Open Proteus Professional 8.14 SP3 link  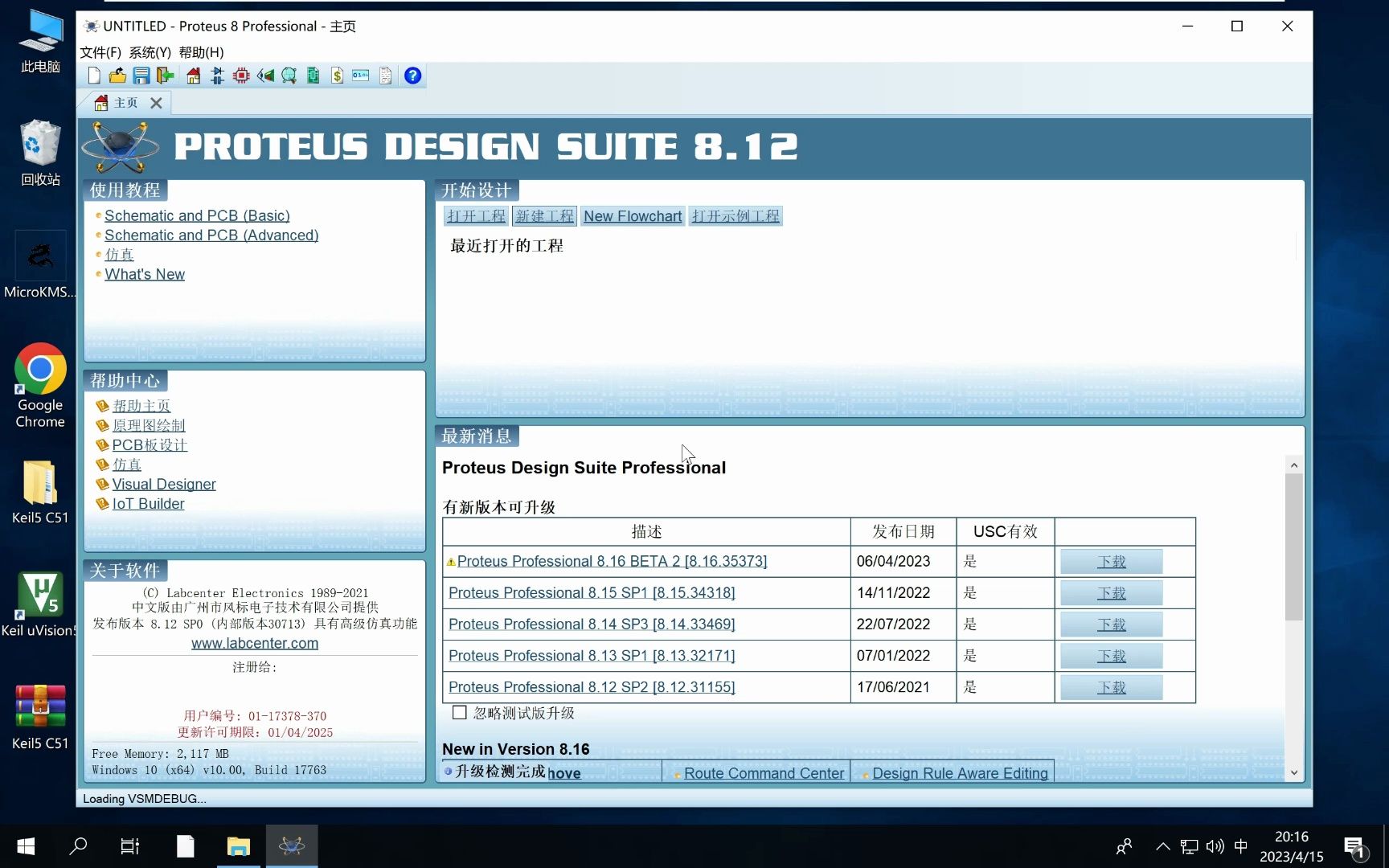tap(592, 624)
